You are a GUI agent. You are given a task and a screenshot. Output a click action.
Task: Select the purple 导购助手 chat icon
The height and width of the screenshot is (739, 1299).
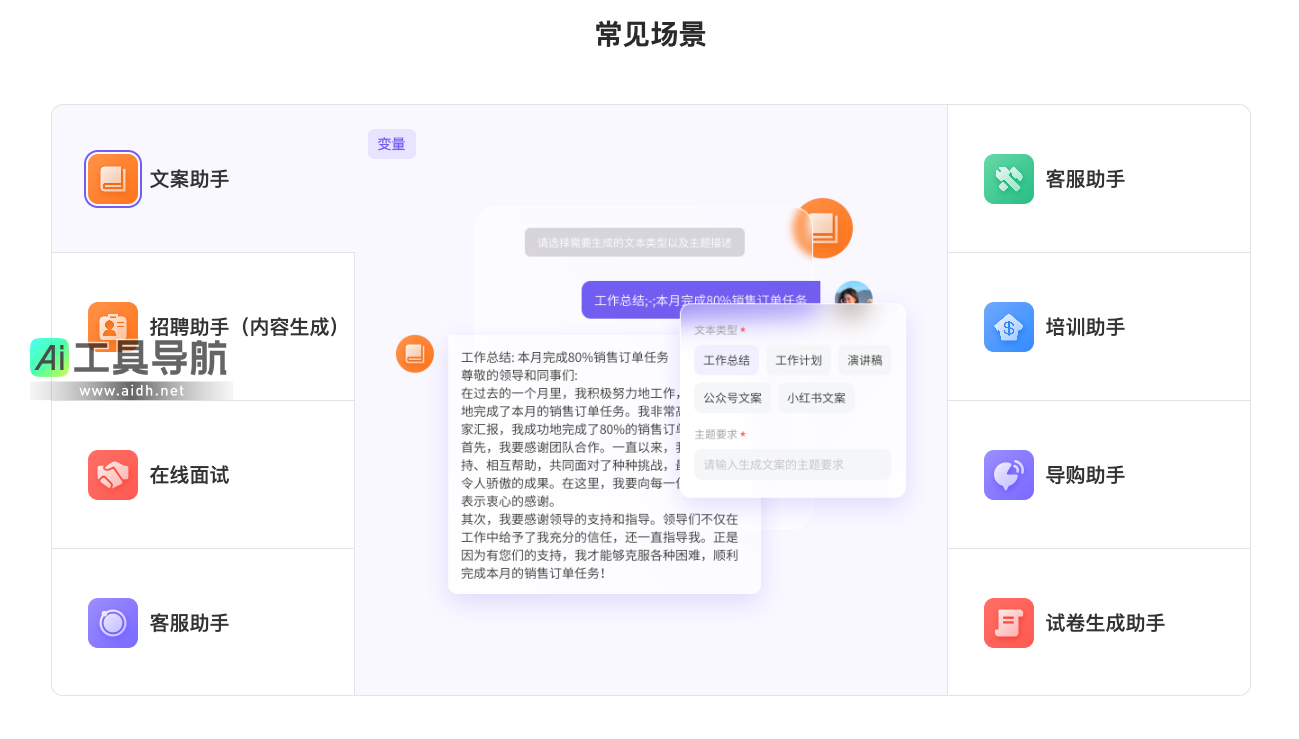pyautogui.click(x=1009, y=475)
